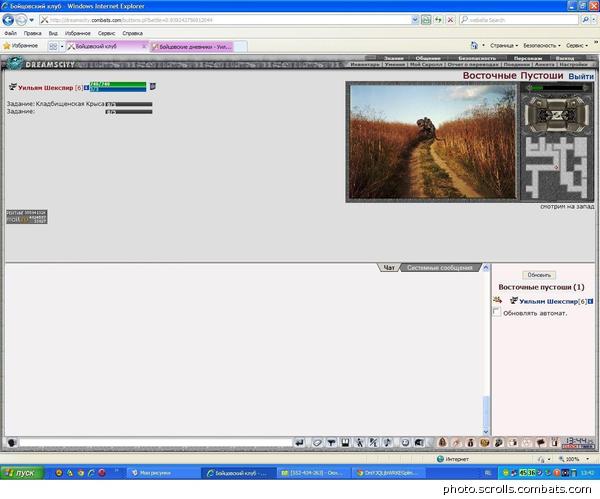The width and height of the screenshot is (600, 499).
Task: Click the navigation compass control
Action: click(556, 114)
